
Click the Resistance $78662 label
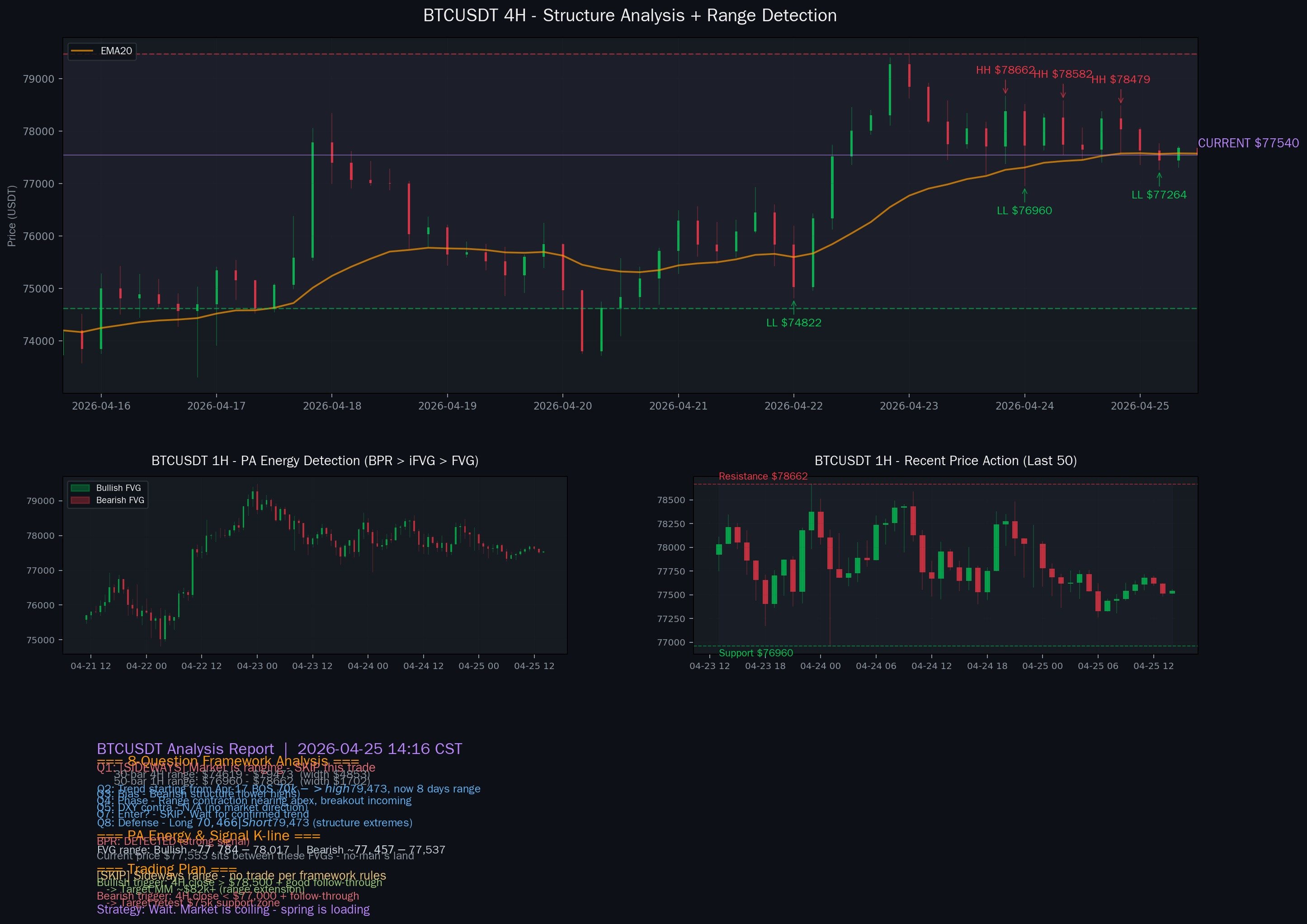(763, 476)
